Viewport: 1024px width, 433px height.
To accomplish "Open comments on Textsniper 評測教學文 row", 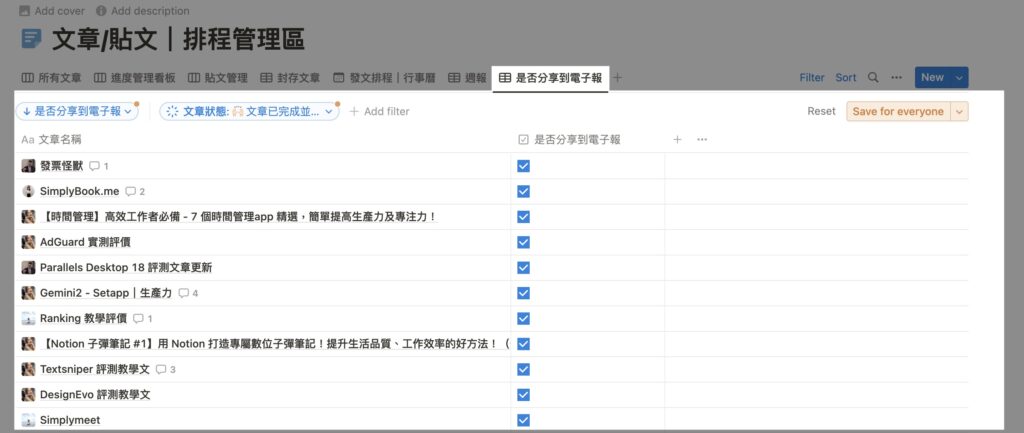I will 165,370.
